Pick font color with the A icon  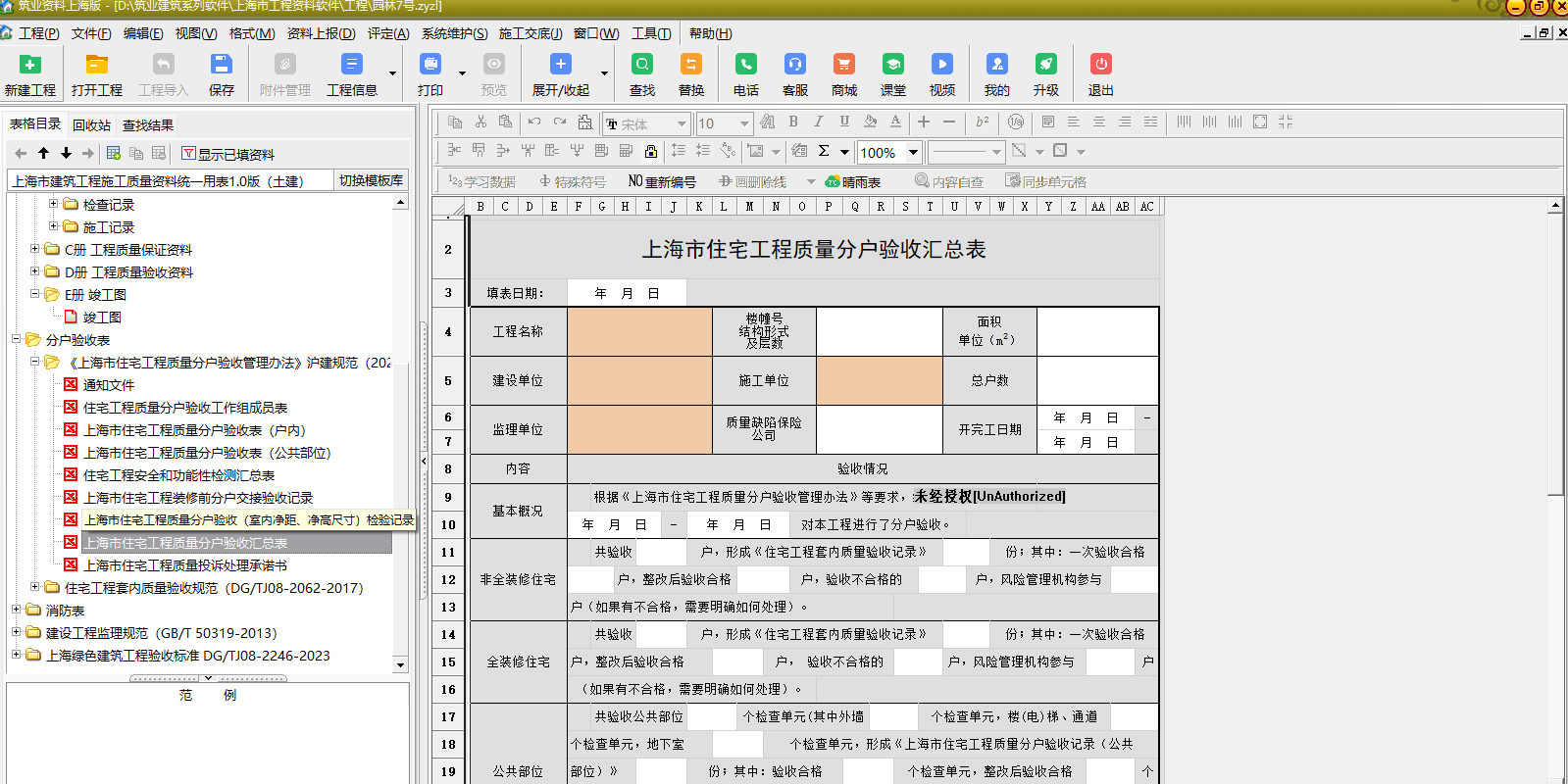[x=895, y=122]
